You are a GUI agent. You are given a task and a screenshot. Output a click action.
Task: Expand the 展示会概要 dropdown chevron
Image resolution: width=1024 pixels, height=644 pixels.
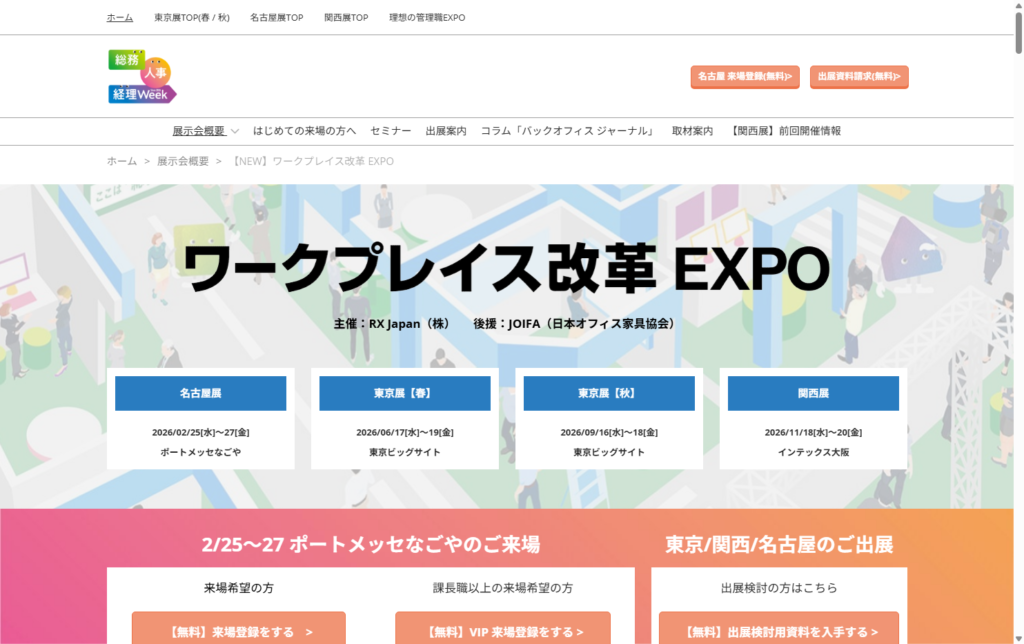click(235, 131)
